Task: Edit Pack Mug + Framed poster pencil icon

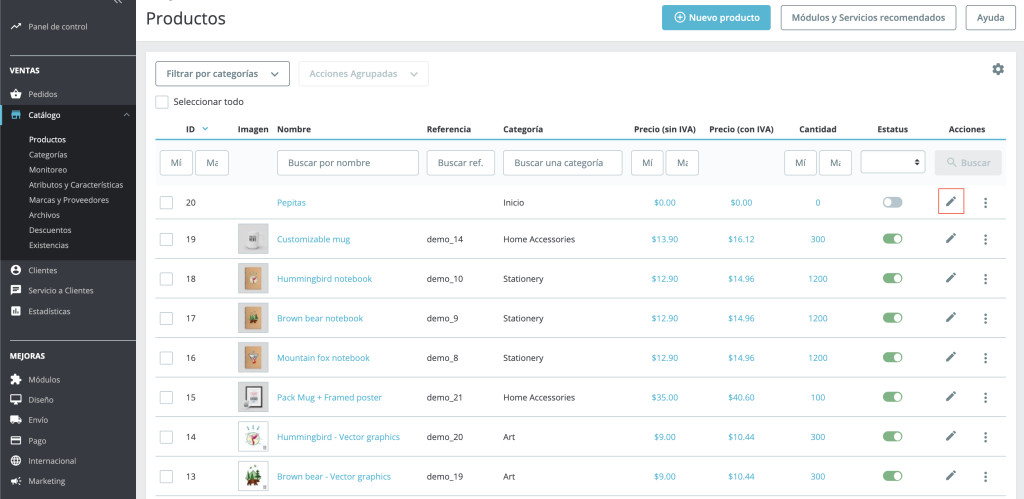Action: point(951,396)
